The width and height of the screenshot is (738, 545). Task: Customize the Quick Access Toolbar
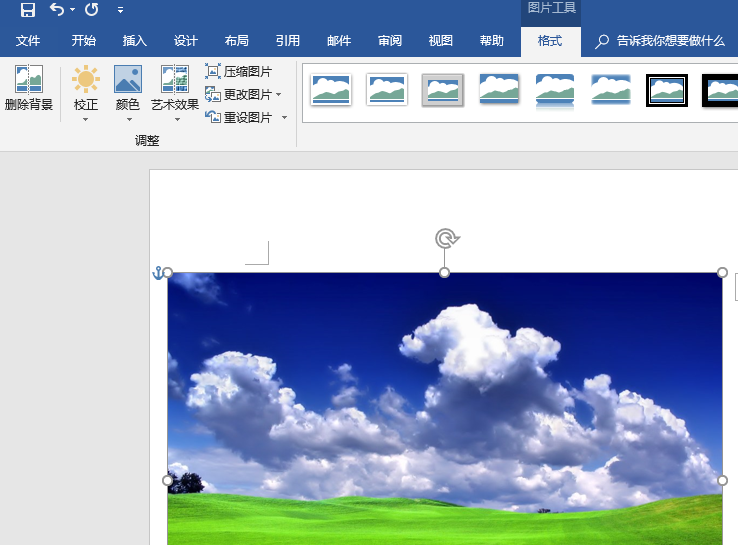[120, 9]
